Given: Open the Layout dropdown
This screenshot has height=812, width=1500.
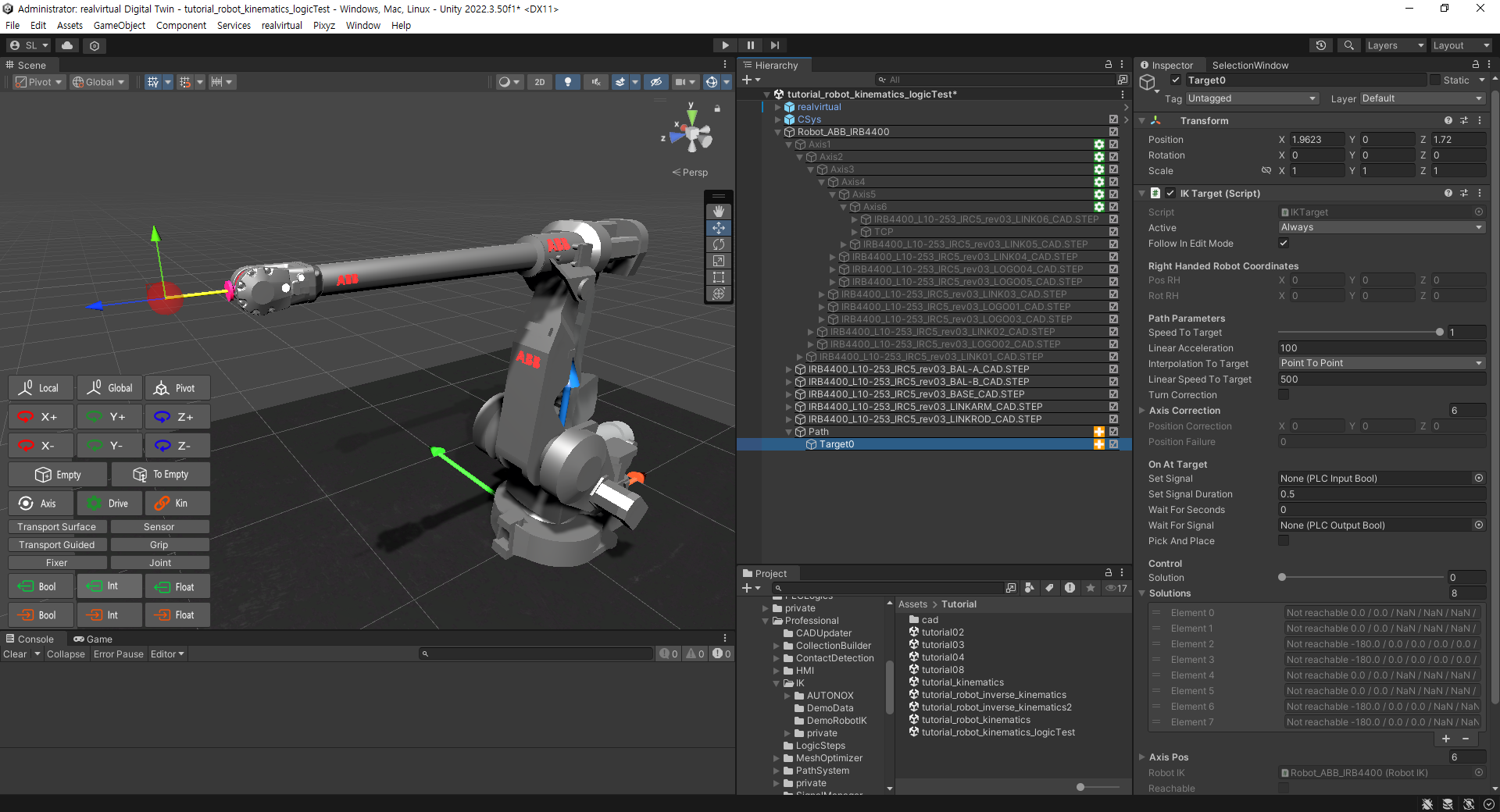Looking at the screenshot, I should (1460, 45).
